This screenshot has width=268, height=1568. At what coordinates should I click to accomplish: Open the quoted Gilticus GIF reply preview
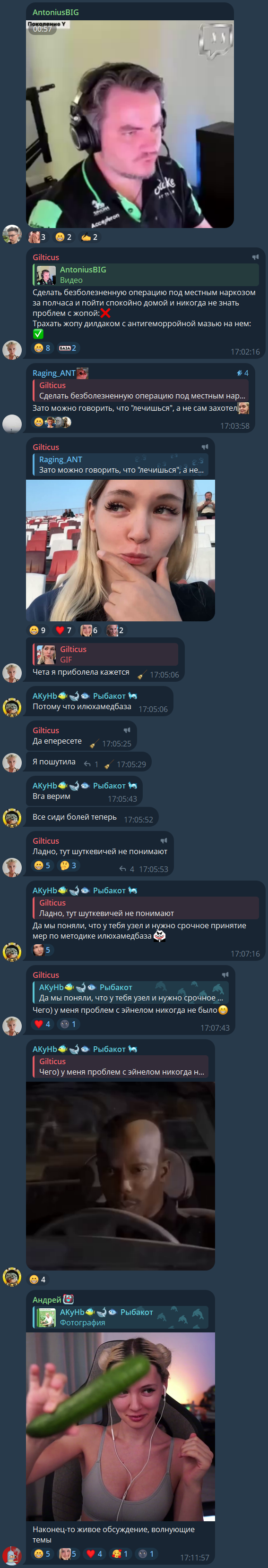coord(105,654)
